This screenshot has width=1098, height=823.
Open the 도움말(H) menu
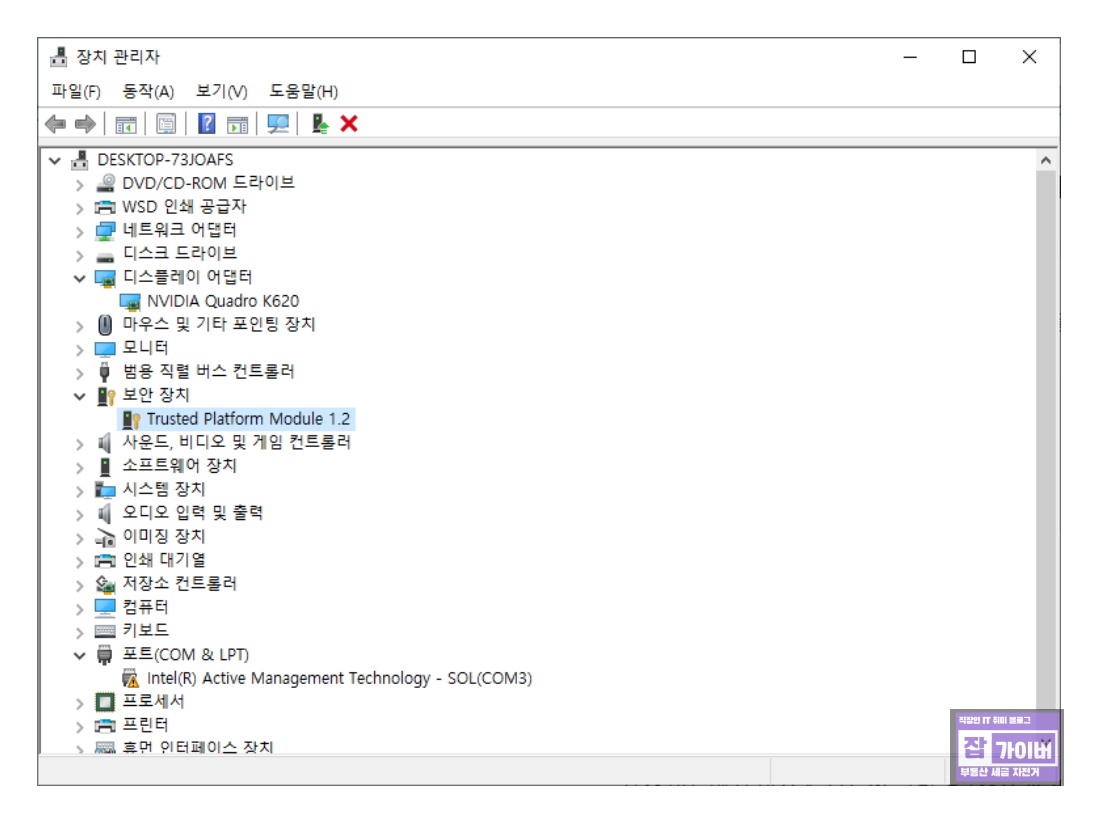[303, 92]
